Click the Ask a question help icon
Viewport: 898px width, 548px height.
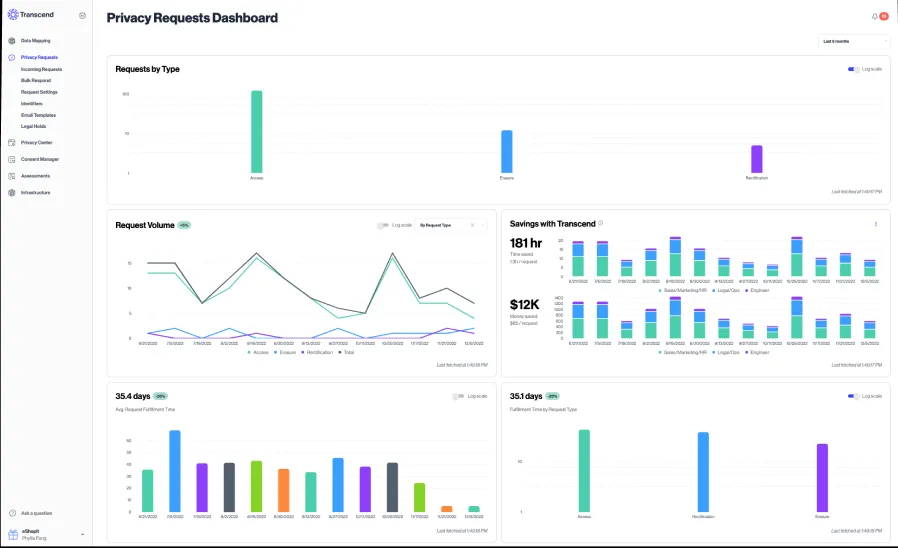(12, 513)
